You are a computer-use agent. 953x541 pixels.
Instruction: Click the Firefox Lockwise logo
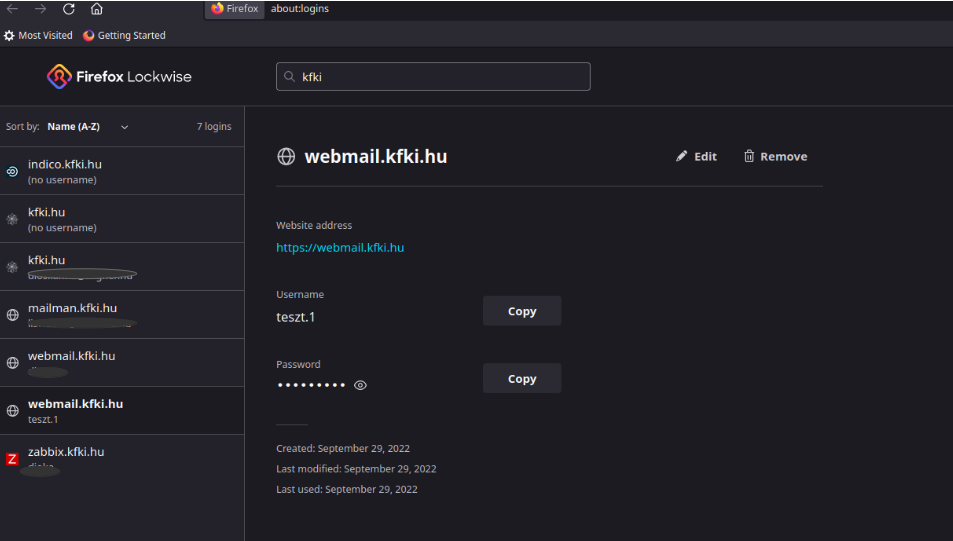click(119, 77)
